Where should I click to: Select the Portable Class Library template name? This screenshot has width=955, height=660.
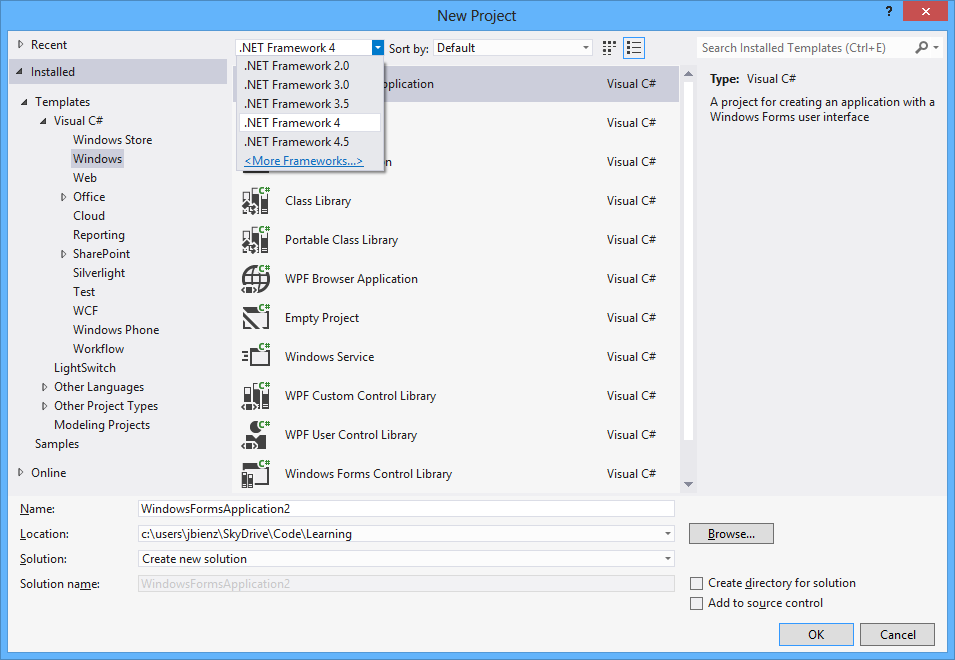(341, 240)
